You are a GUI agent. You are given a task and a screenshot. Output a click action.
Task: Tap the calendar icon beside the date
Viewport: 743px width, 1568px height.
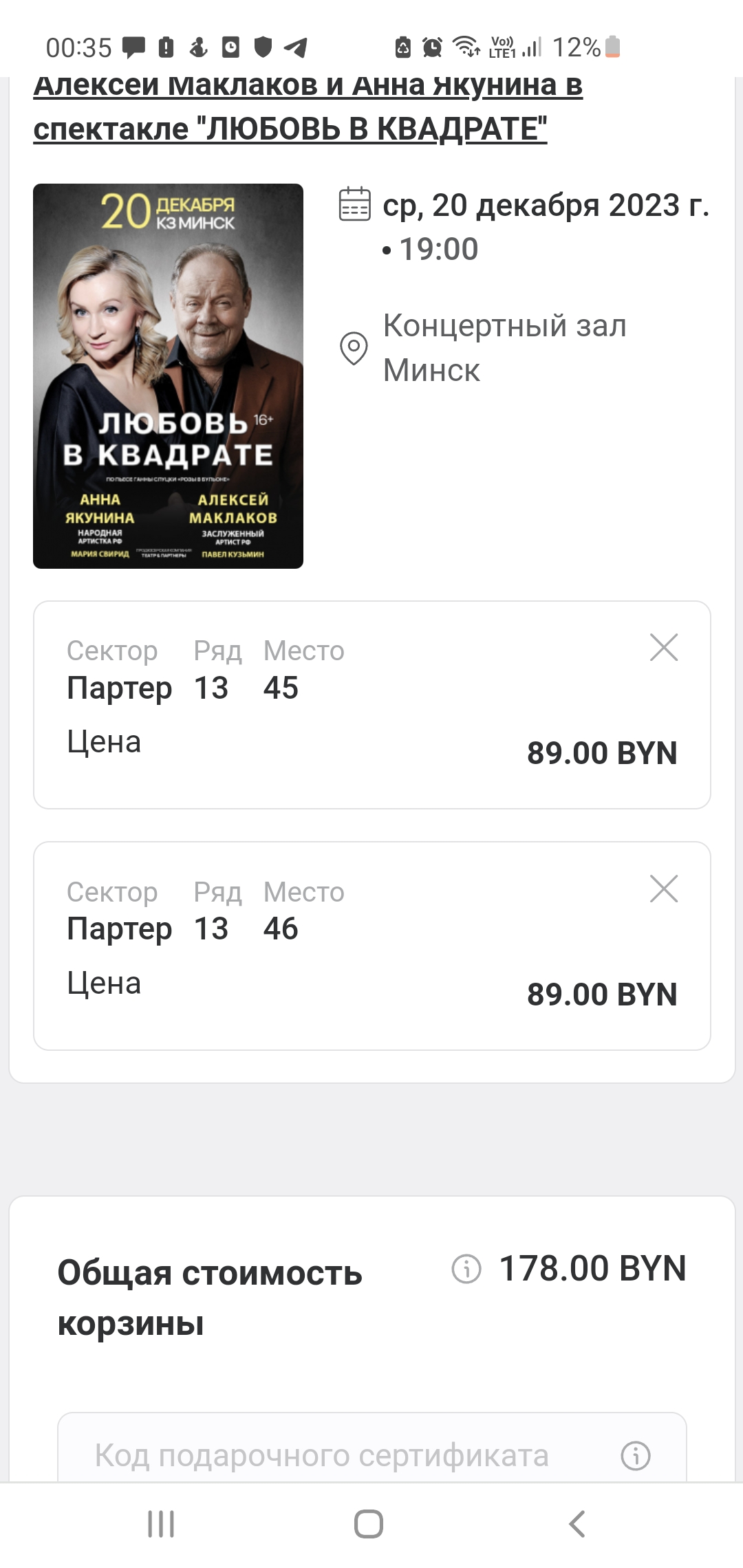[355, 204]
